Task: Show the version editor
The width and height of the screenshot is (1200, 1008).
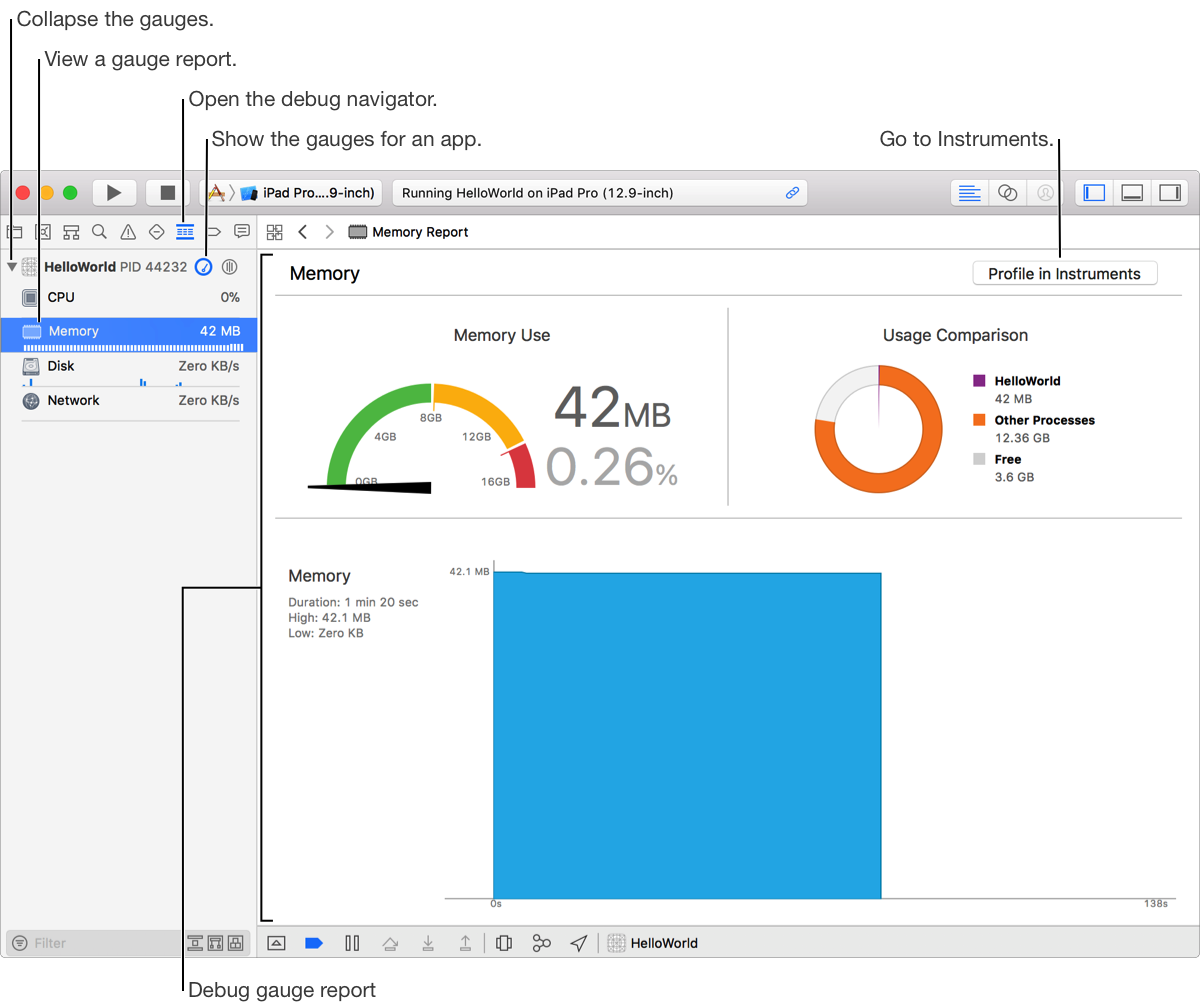Action: pyautogui.click(x=1045, y=193)
